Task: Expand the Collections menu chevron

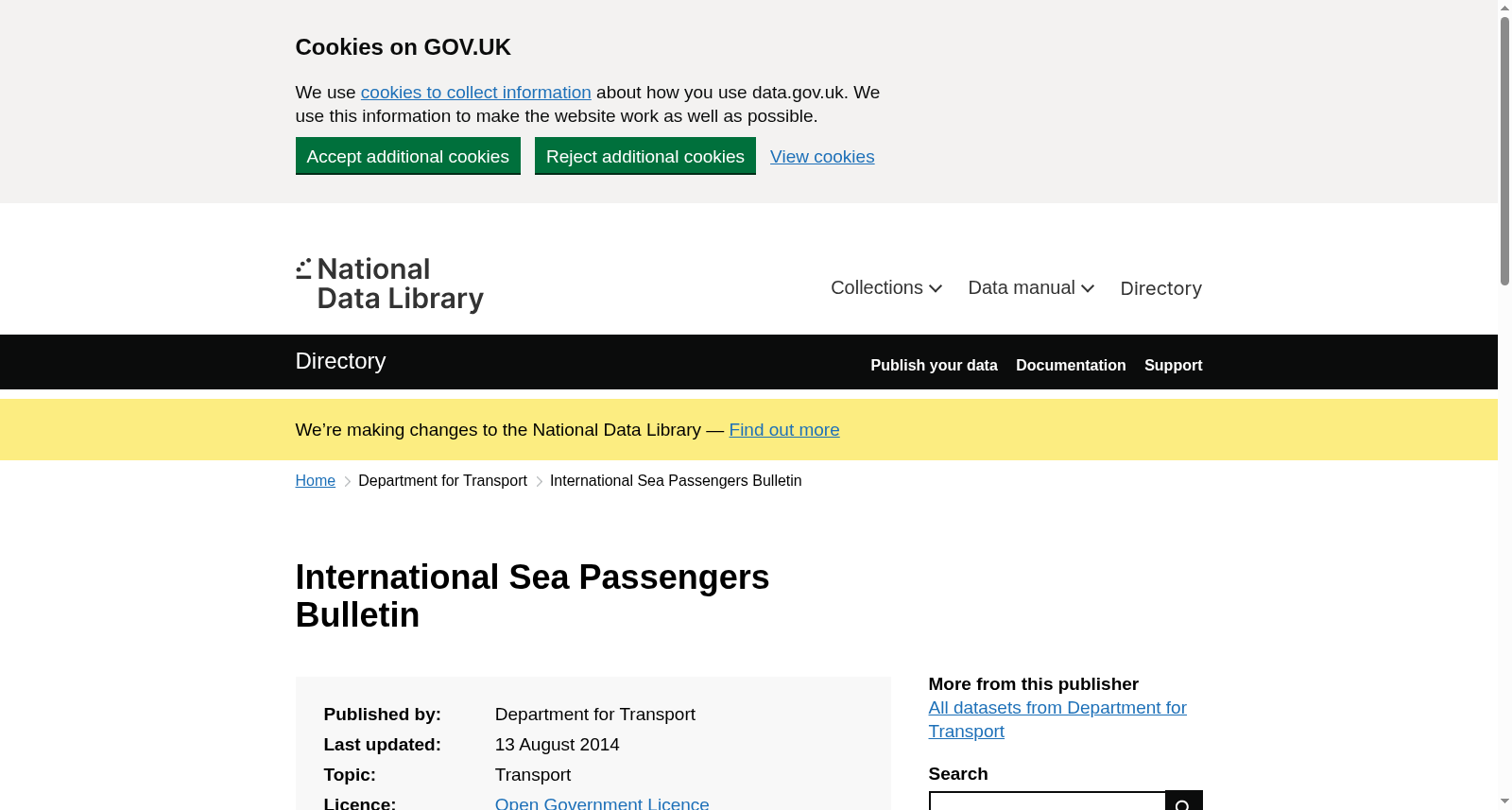Action: coord(936,288)
